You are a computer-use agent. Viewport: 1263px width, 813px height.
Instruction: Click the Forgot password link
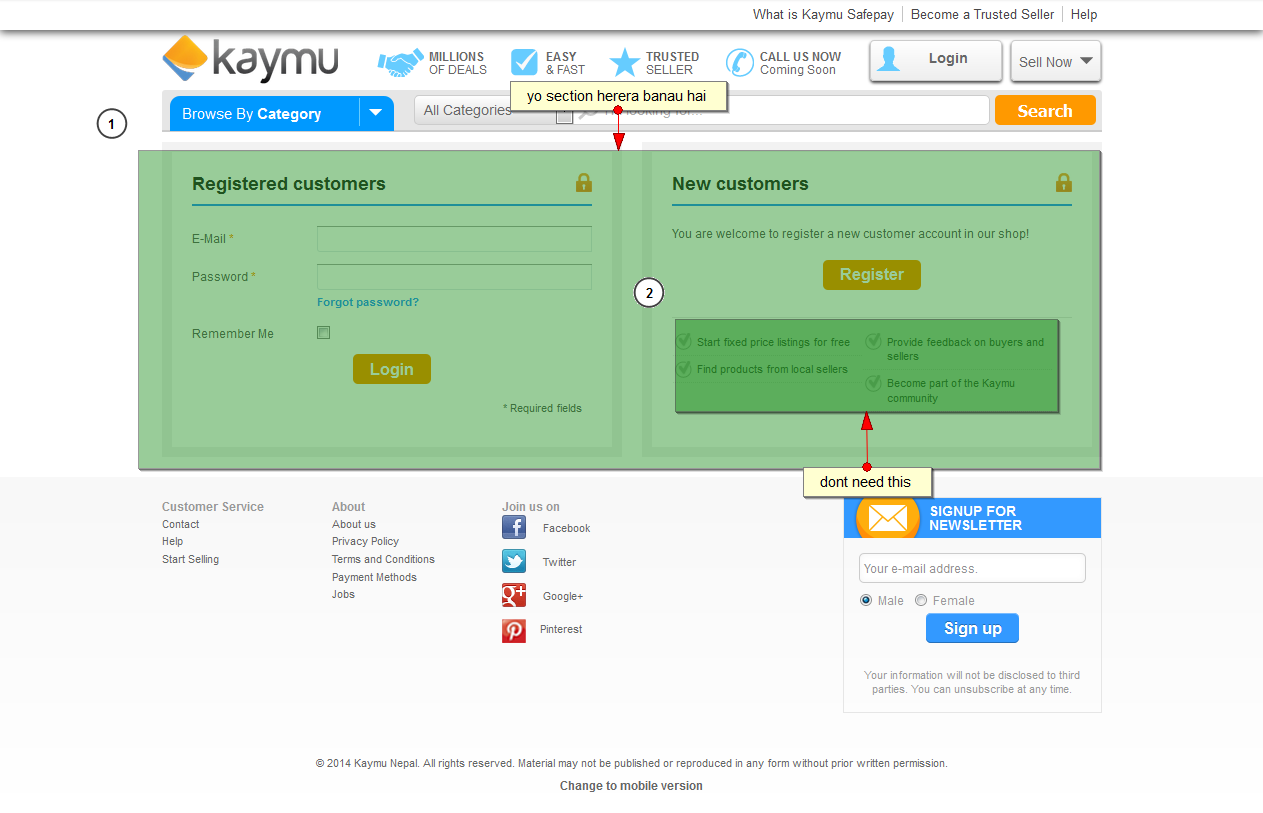pos(368,302)
